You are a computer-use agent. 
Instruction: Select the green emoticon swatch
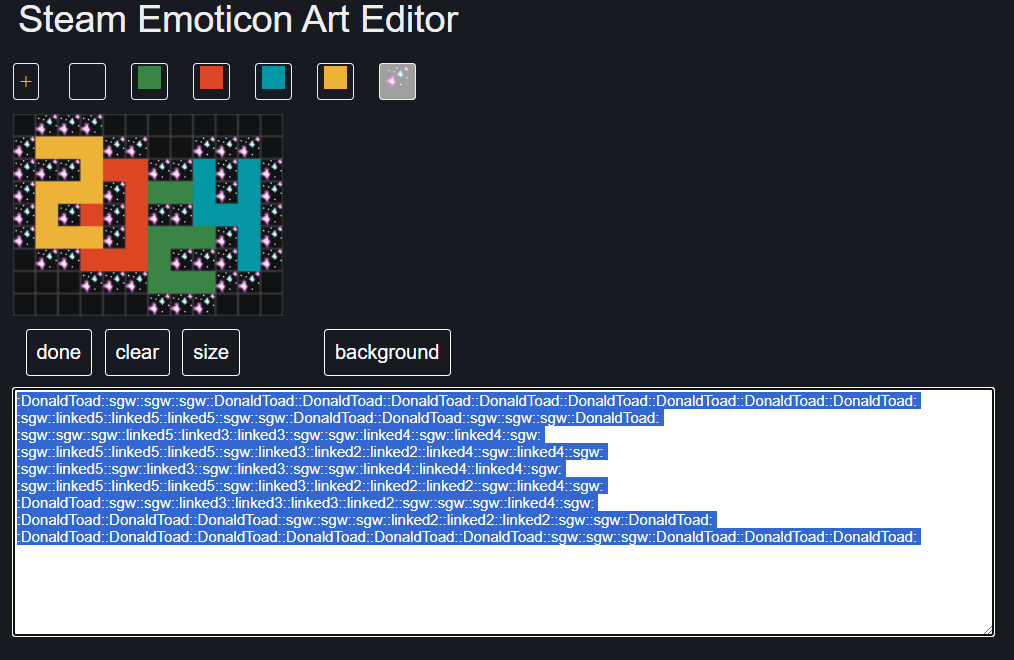tap(149, 82)
